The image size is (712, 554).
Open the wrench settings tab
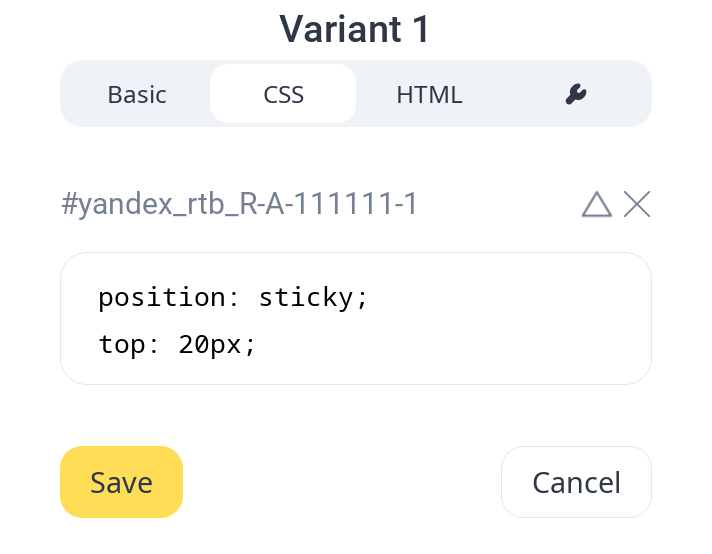[x=575, y=94]
